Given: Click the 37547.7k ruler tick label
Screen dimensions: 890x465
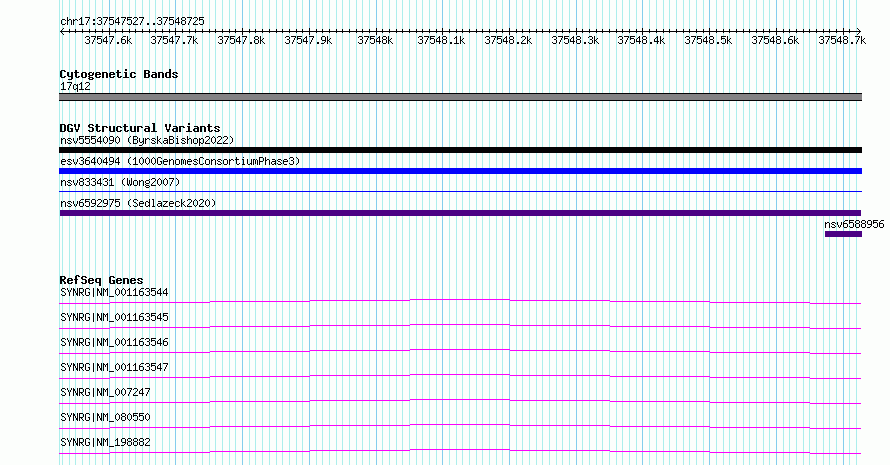Looking at the screenshot, I should 174,40.
